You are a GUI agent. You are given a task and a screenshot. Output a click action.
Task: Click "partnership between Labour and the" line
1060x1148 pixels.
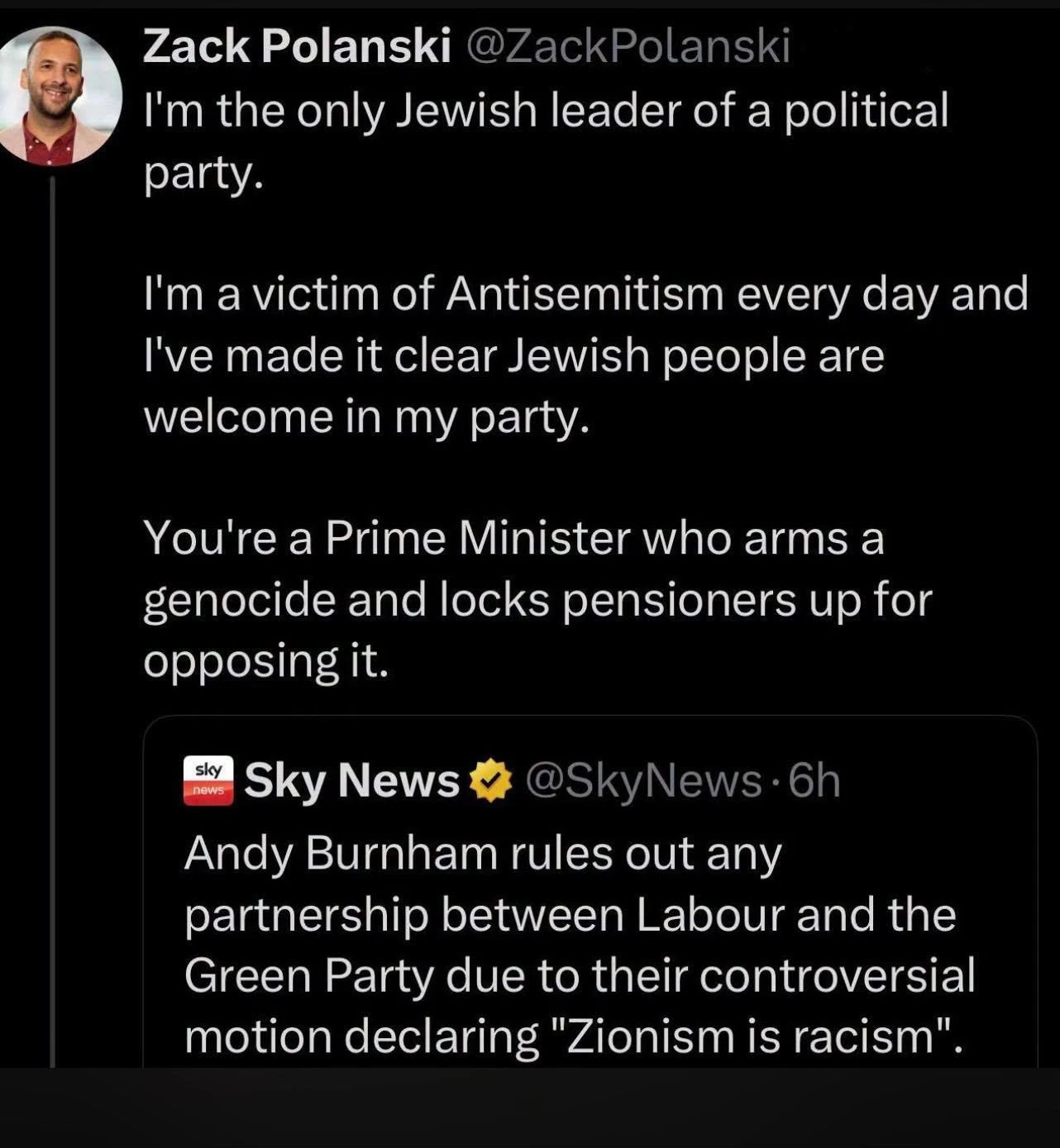coord(570,915)
